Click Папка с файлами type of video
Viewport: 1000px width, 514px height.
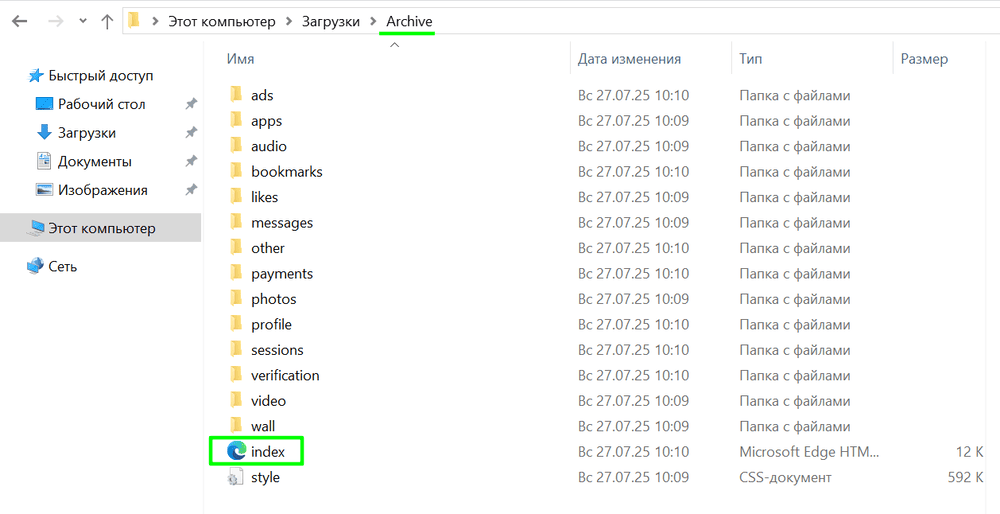[x=795, y=401]
